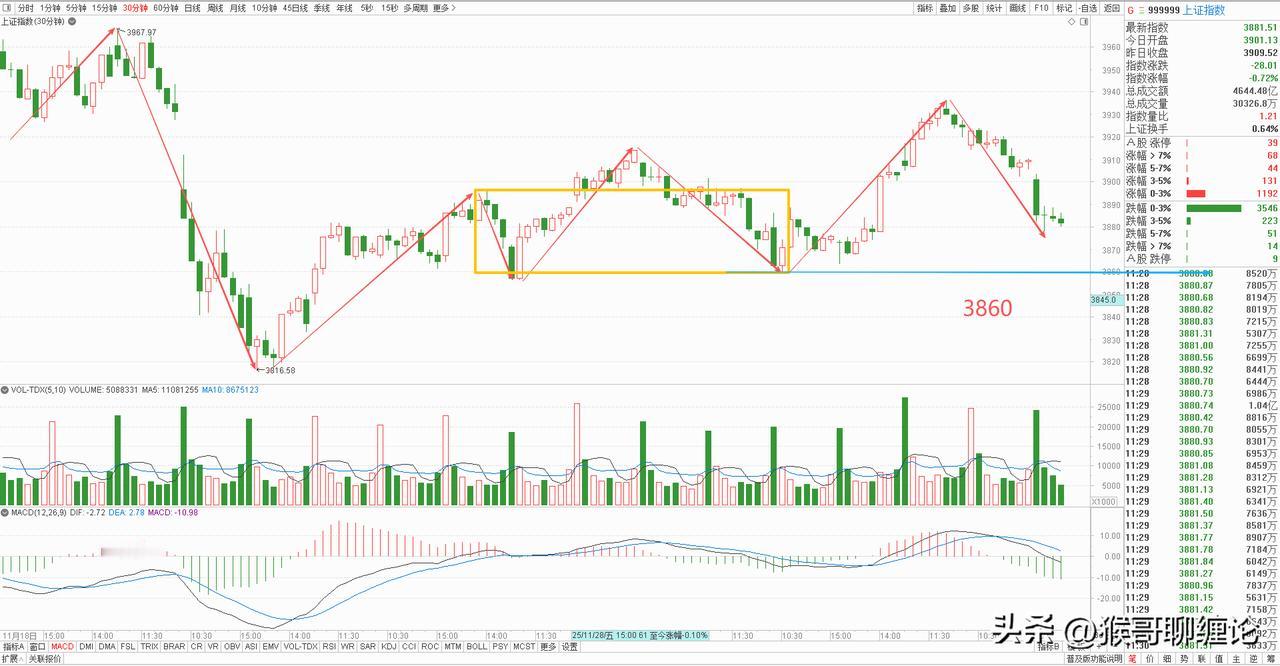
Task: Click the 总成交额 4644.48亿 value
Action: pyautogui.click(x=1256, y=91)
